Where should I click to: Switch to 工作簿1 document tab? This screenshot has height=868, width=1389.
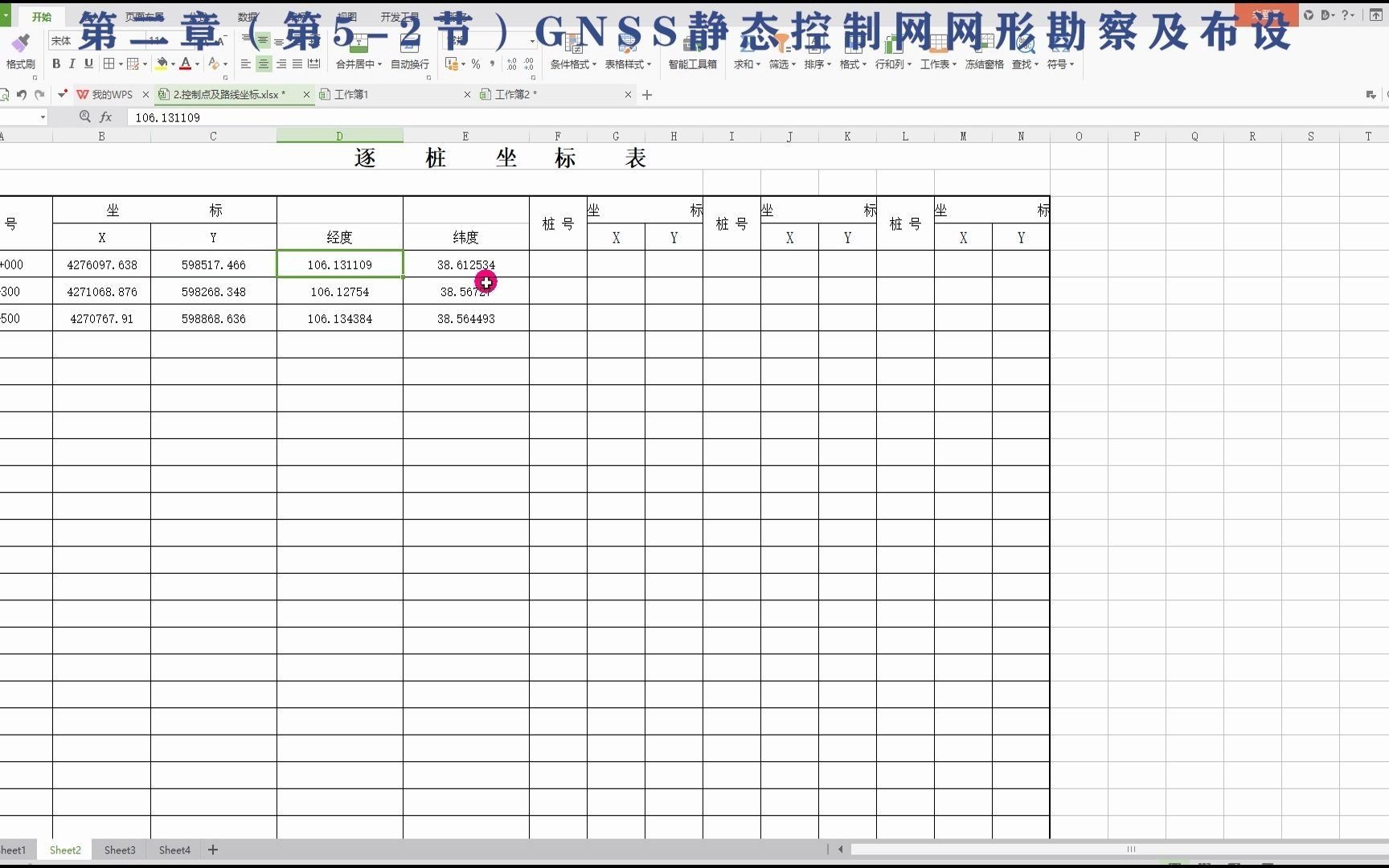click(351, 95)
